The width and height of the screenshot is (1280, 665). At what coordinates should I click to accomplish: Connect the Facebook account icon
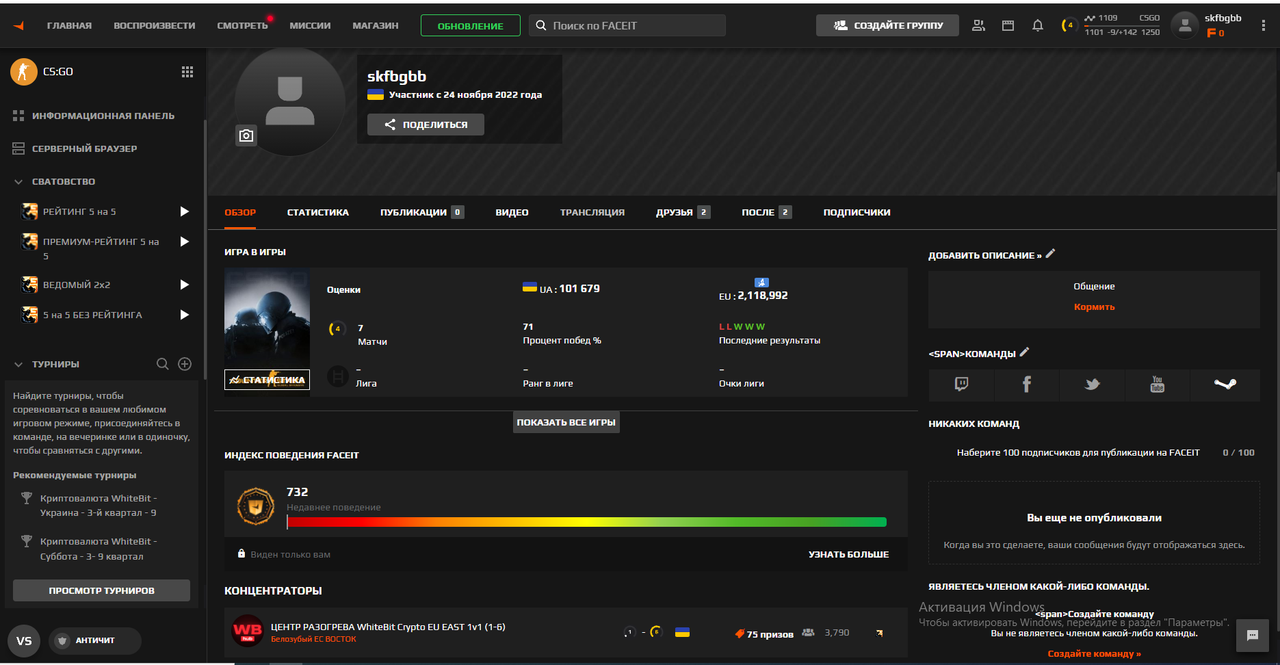pos(1026,384)
